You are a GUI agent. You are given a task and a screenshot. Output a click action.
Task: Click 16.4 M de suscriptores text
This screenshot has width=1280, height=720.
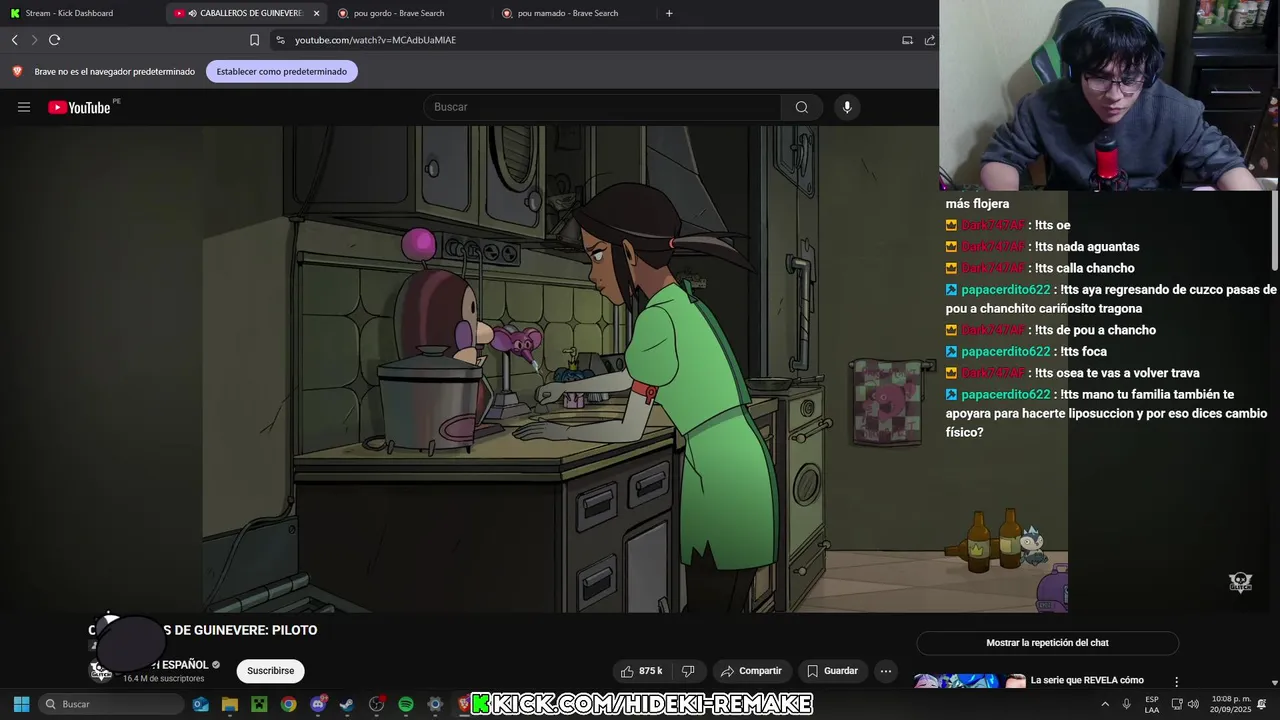(x=163, y=679)
